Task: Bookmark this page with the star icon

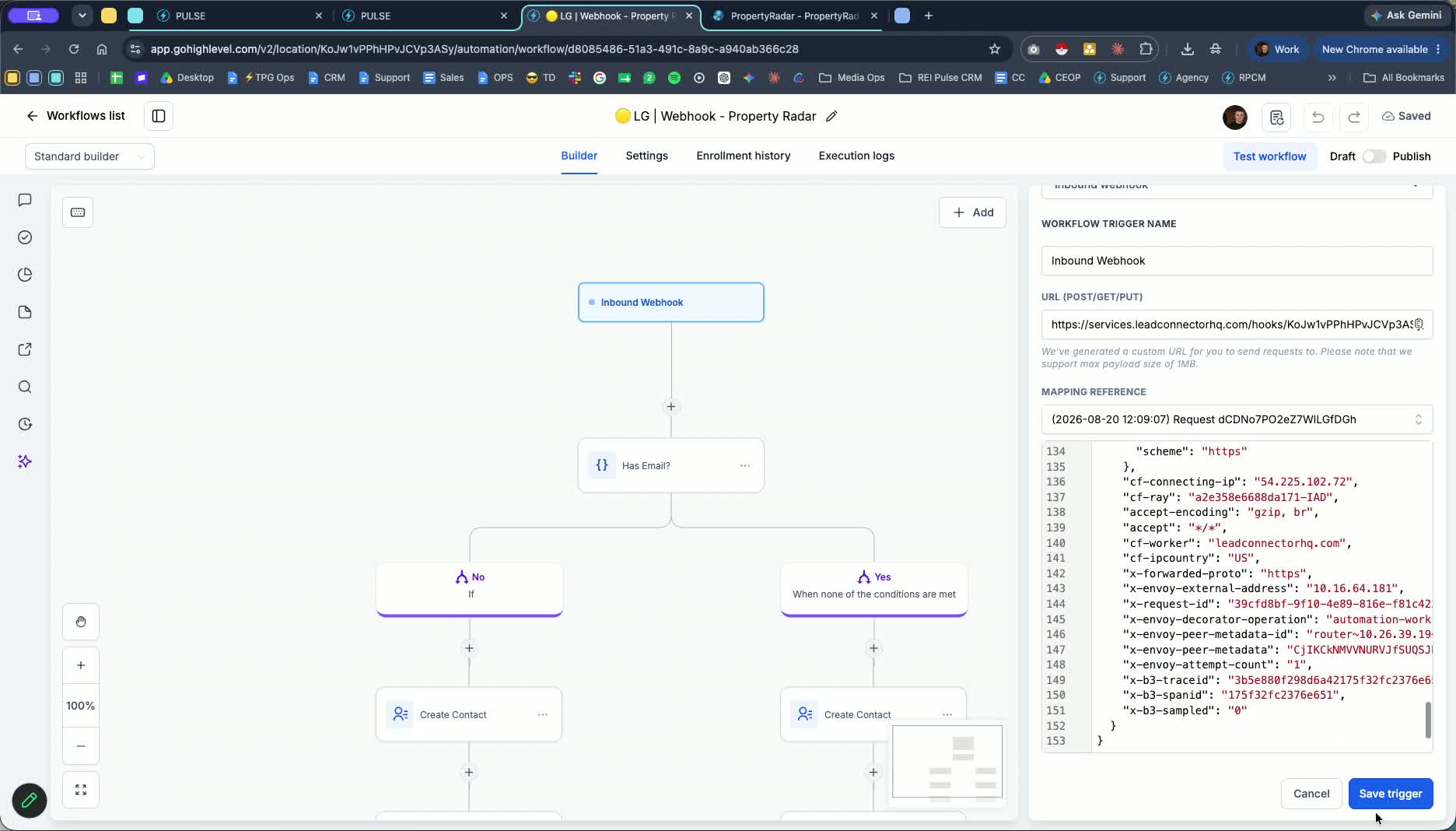Action: click(995, 49)
